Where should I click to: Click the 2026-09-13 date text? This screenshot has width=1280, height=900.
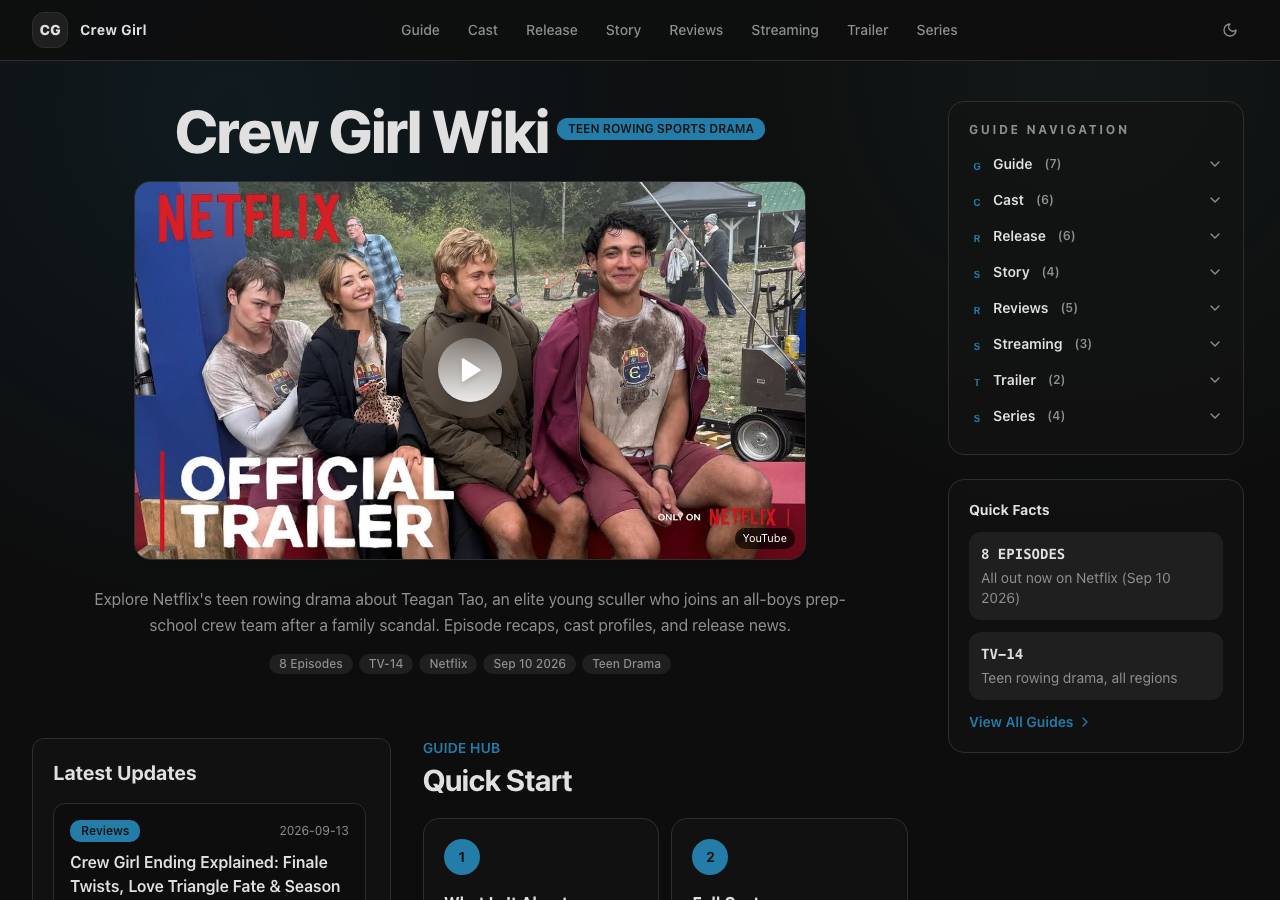314,831
